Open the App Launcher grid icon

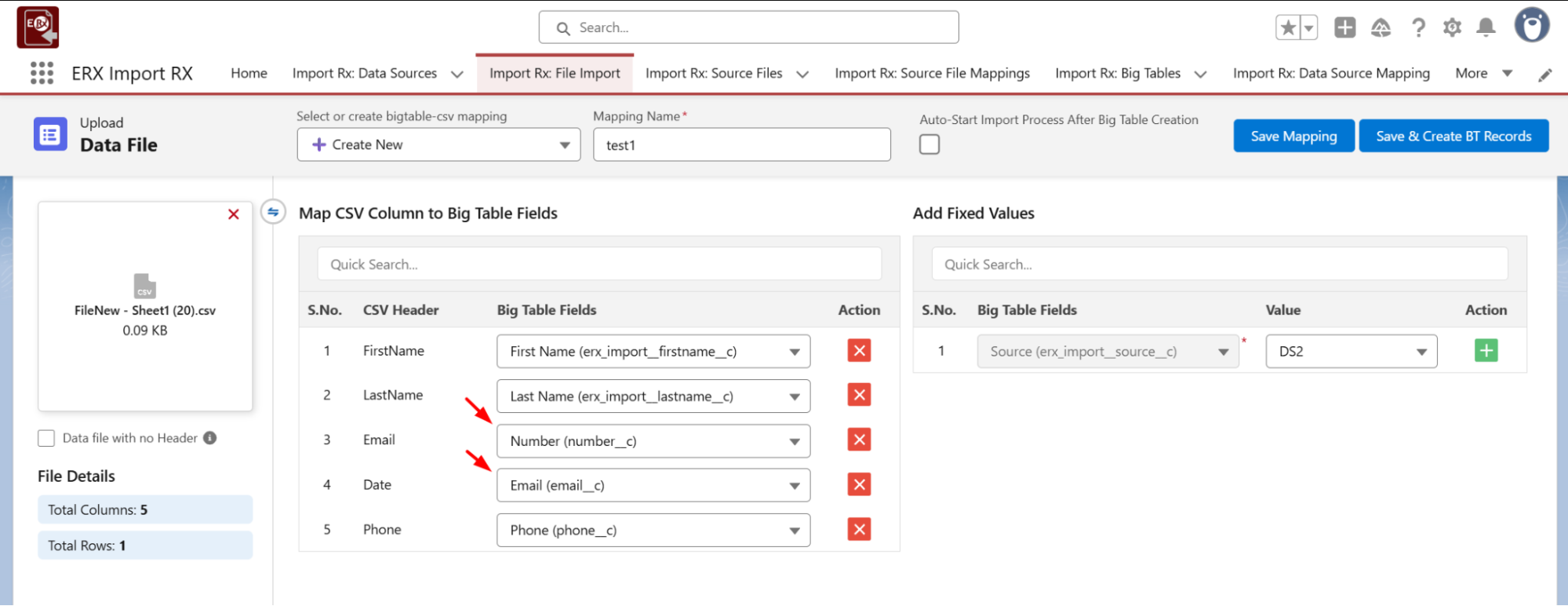click(x=42, y=73)
